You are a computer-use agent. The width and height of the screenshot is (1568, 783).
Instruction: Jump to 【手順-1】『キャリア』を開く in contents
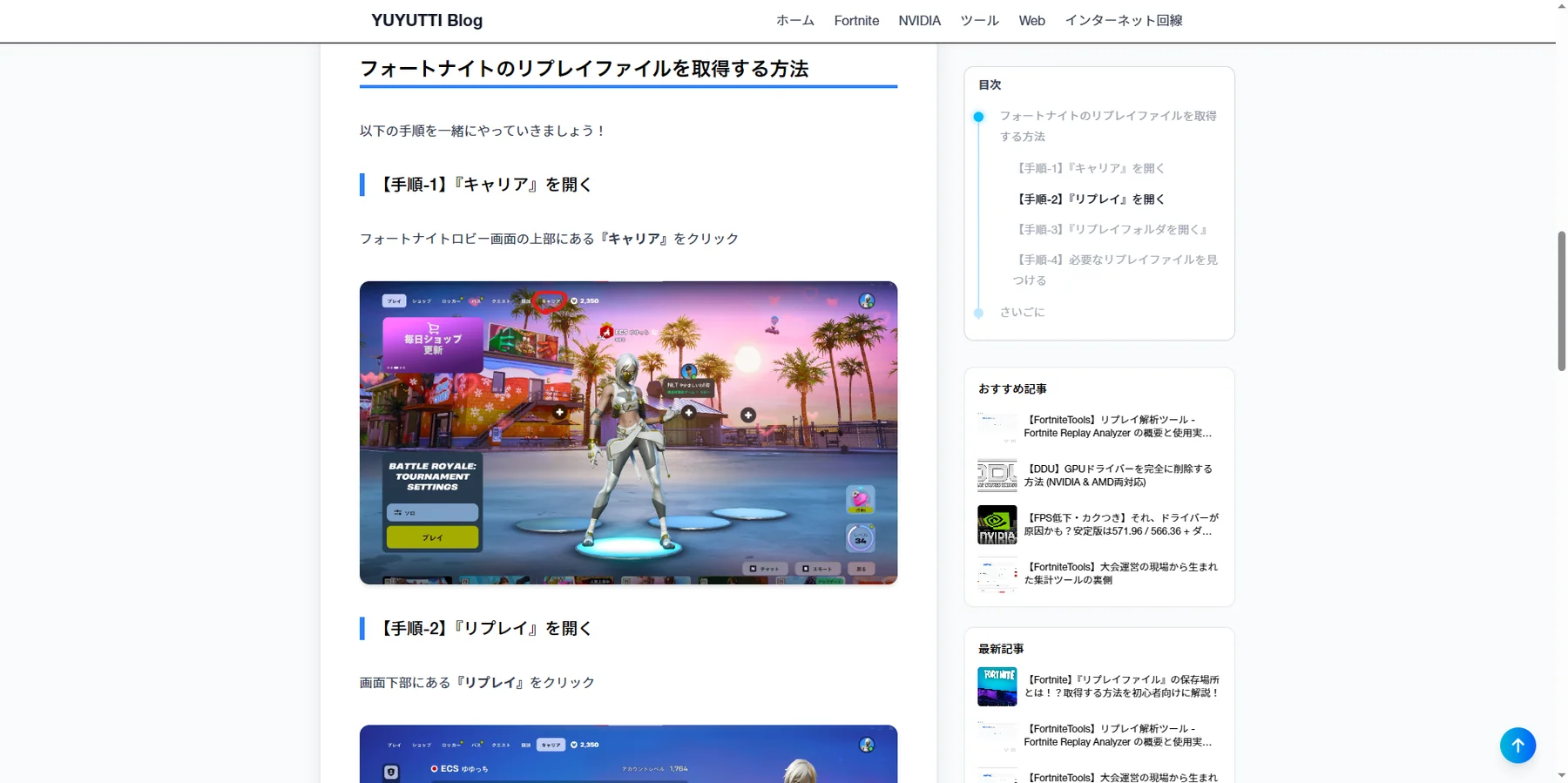click(x=1089, y=168)
